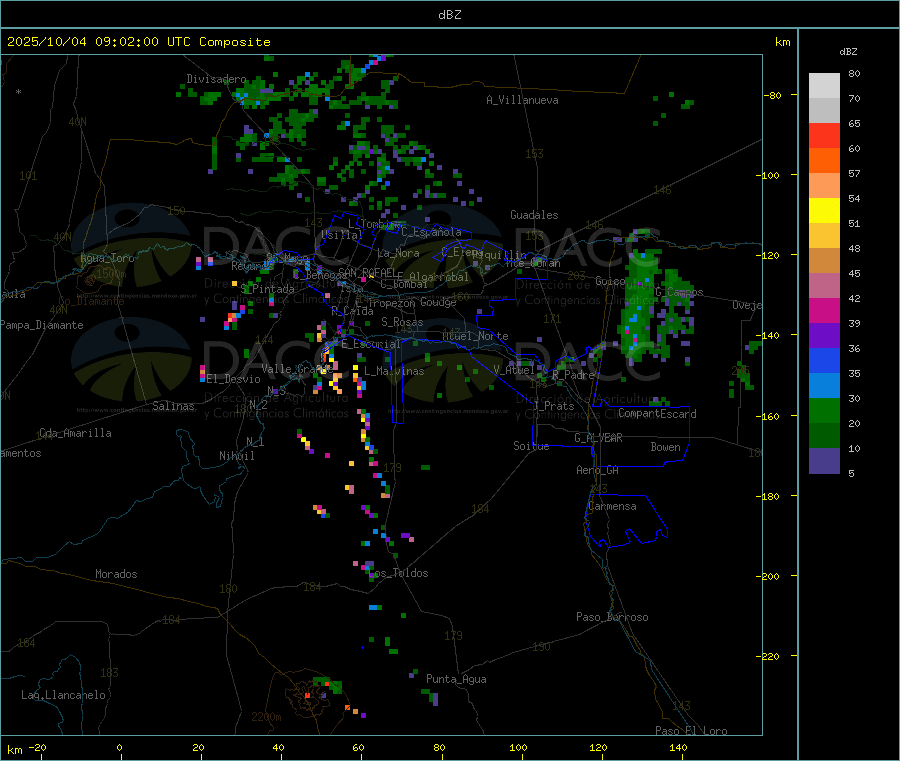
Task: Click the timestamp 2025/10/04 09:02:00 UTC Composite
Action: [x=139, y=42]
